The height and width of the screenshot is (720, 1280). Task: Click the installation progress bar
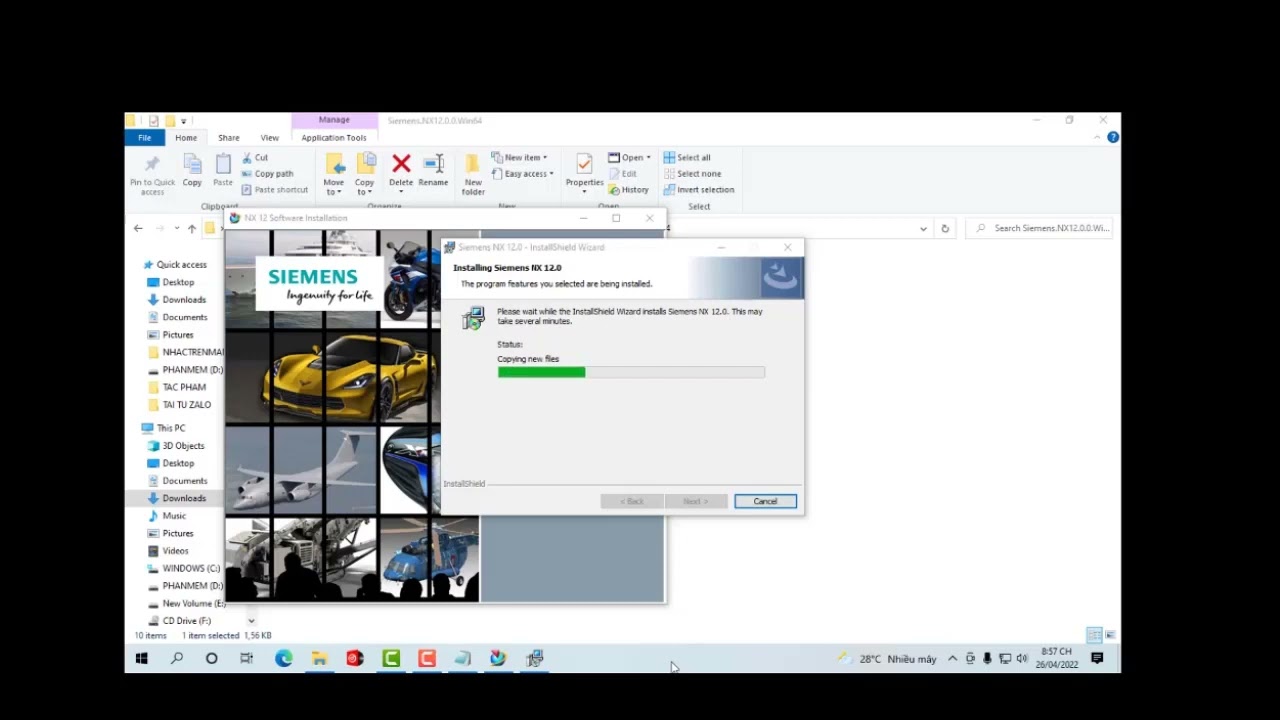pyautogui.click(x=631, y=372)
